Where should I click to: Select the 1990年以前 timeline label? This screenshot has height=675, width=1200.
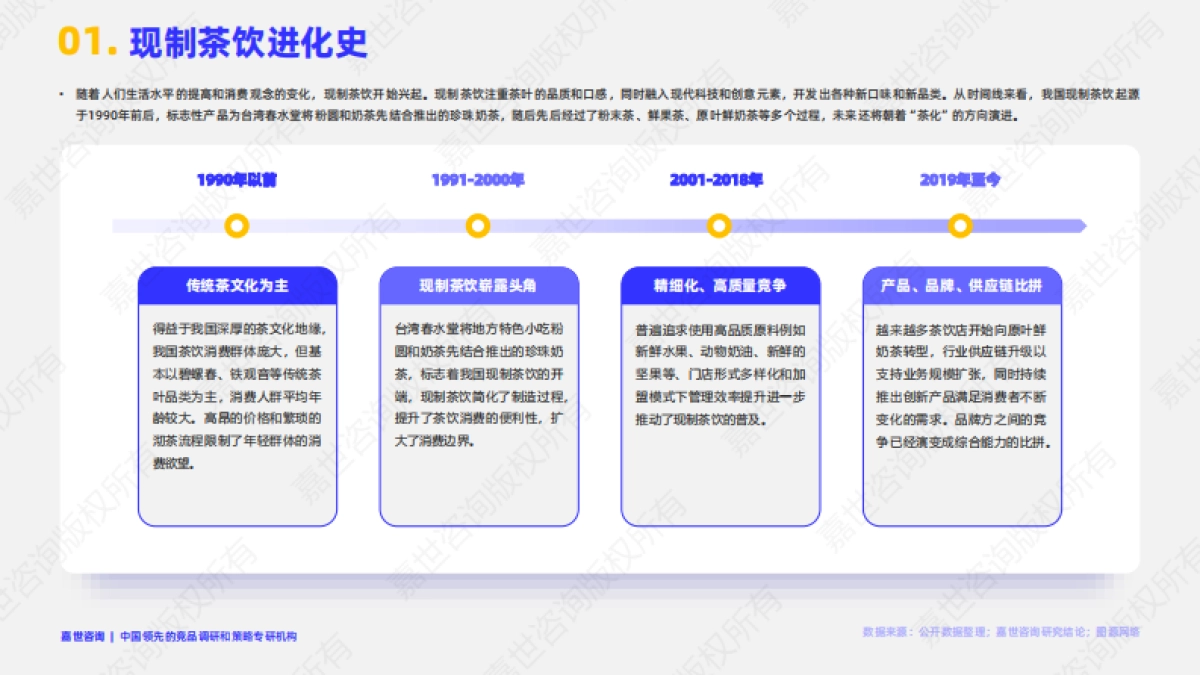(236, 181)
